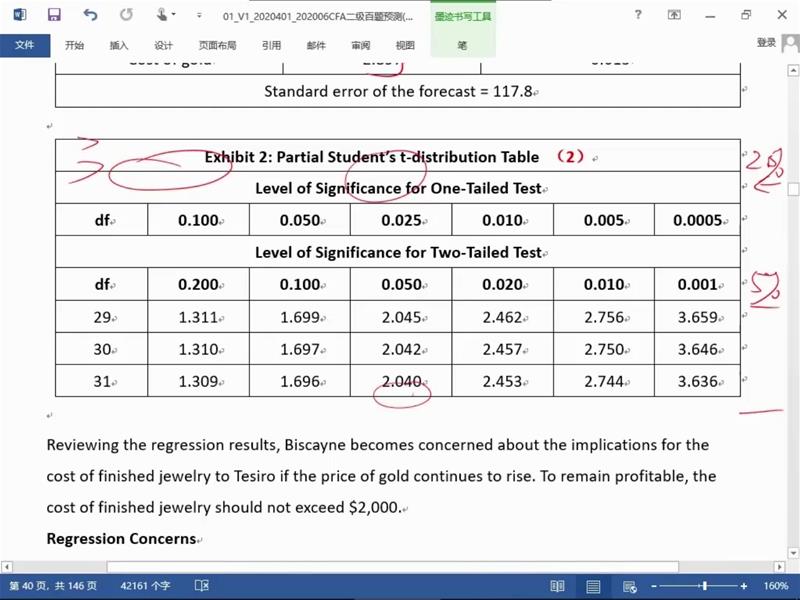Switch to the 插入 Insert tab
The image size is (800, 600).
pos(119,45)
